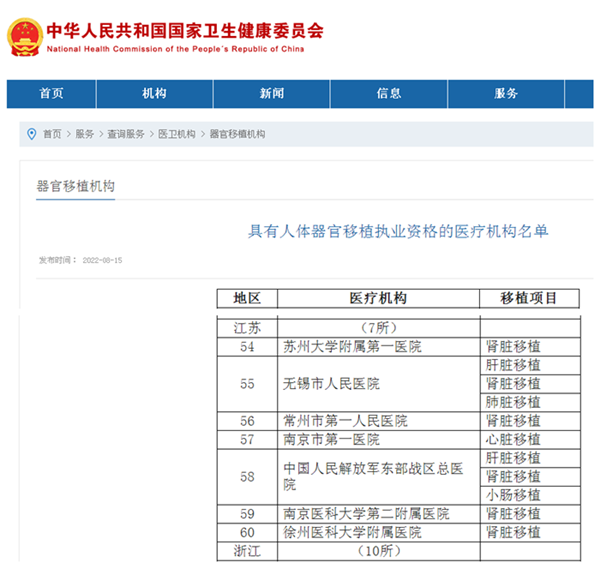Viewport: 600px width, 568px height.
Task: Open 服务 in the blue navigation bar
Action: 506,93
